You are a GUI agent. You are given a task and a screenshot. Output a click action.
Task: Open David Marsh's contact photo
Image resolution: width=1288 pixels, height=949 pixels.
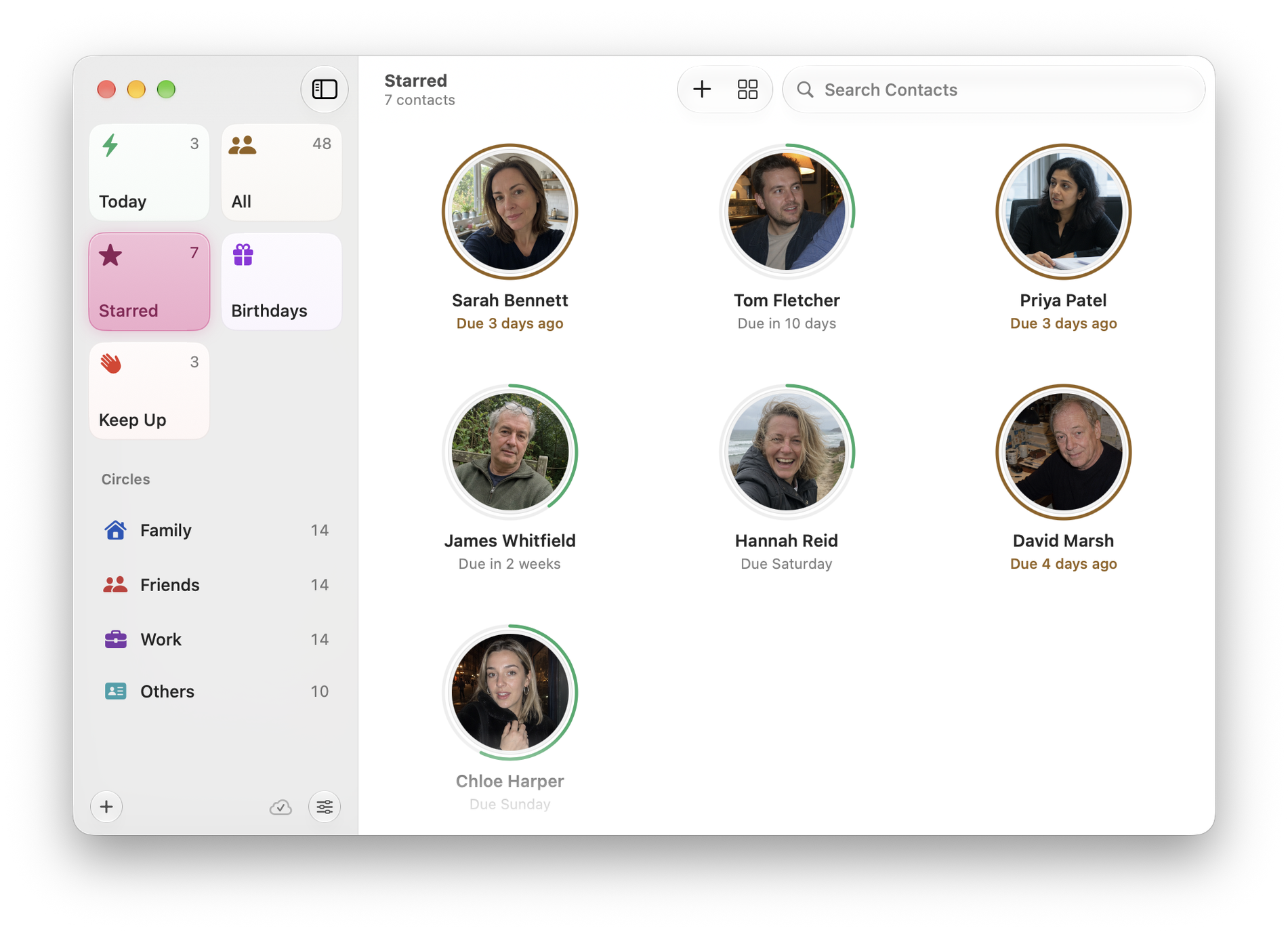click(1063, 452)
